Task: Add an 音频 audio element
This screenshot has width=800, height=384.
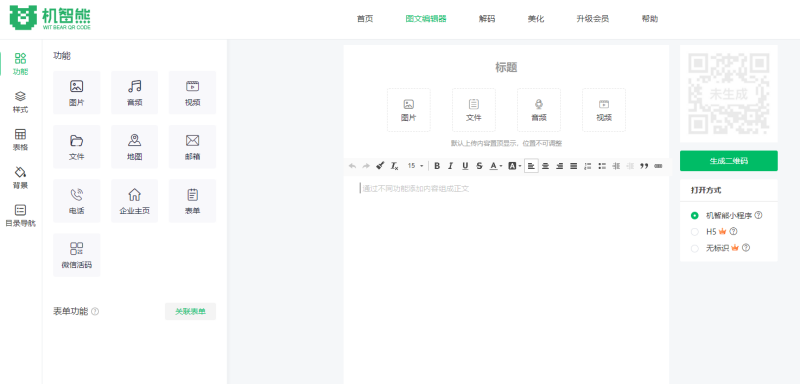Action: [135, 92]
